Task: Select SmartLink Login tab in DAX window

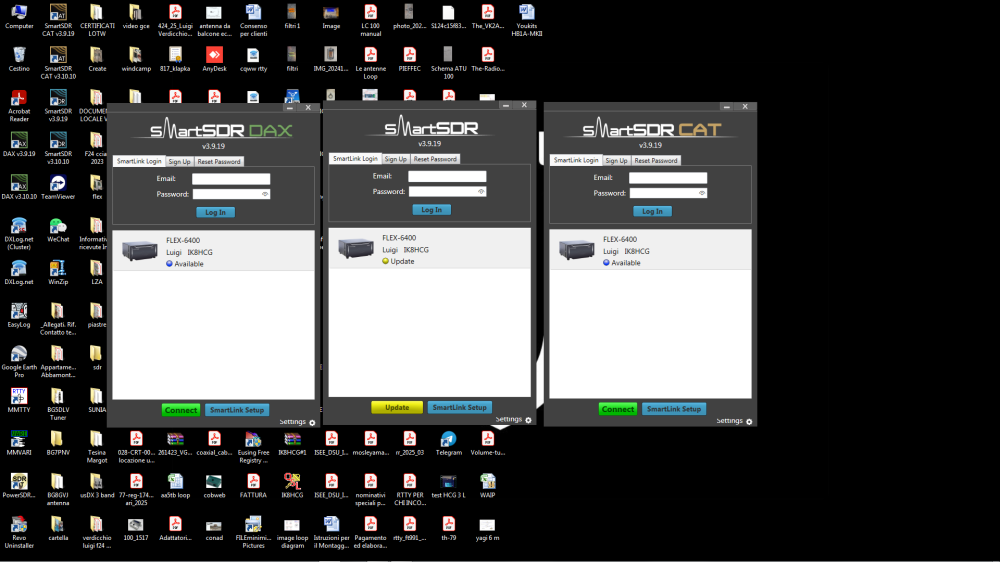Action: coord(139,161)
